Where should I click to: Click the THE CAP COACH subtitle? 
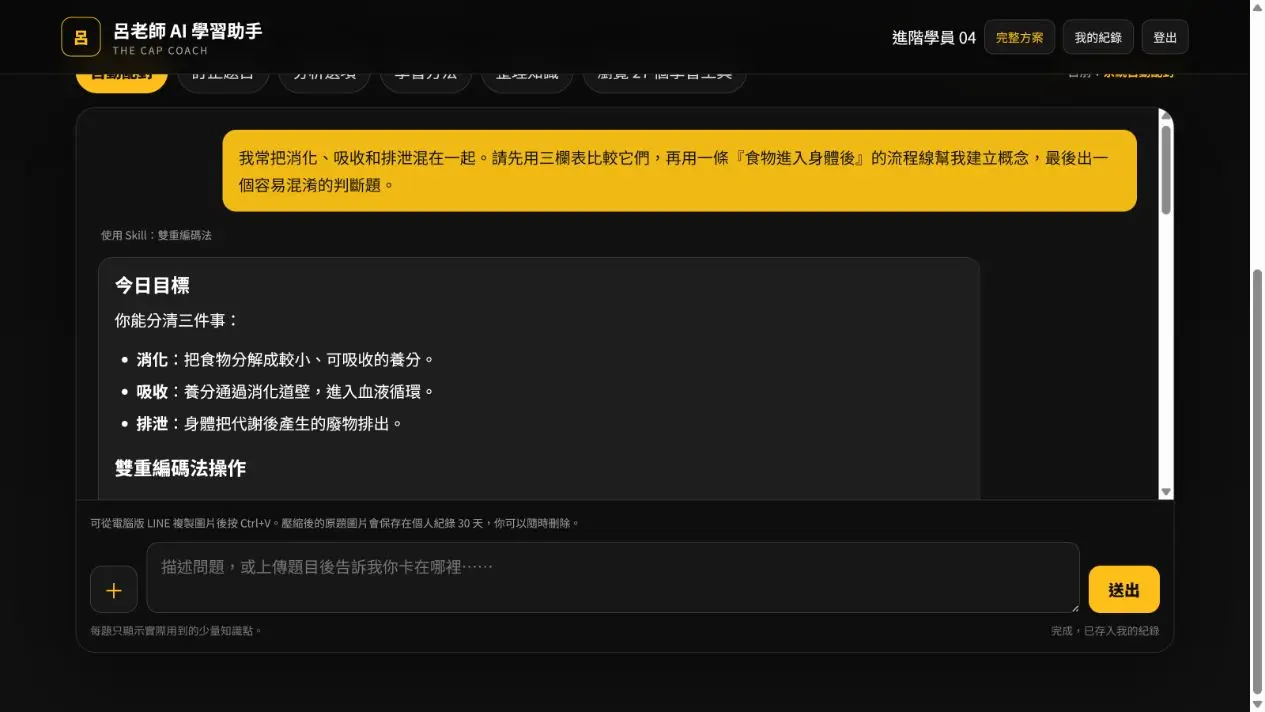coord(160,51)
